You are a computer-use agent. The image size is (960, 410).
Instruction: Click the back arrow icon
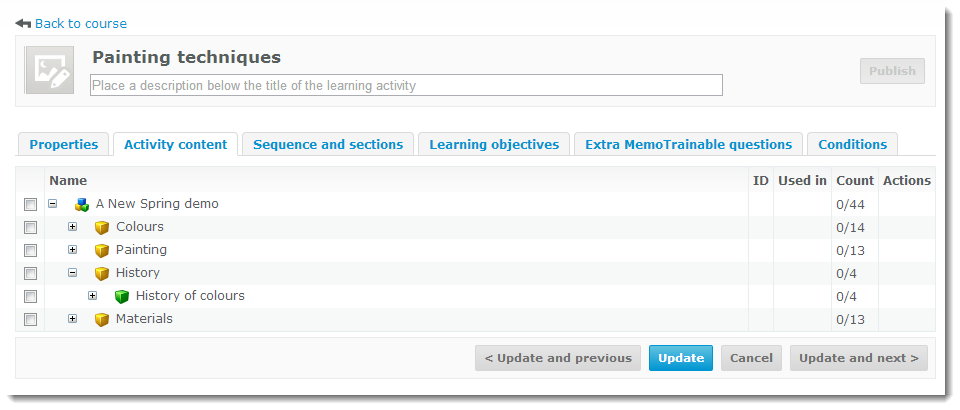click(x=23, y=23)
